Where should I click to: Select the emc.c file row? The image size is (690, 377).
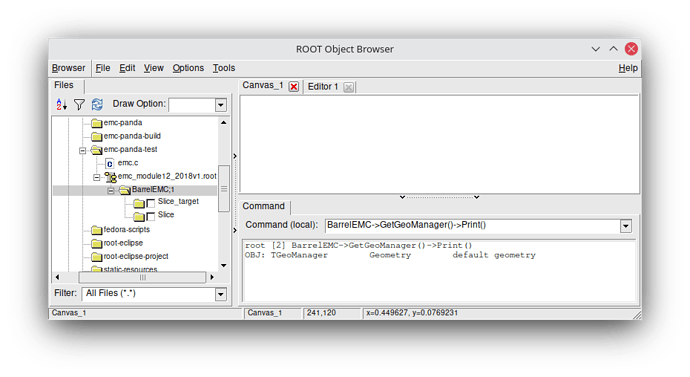click(128, 163)
